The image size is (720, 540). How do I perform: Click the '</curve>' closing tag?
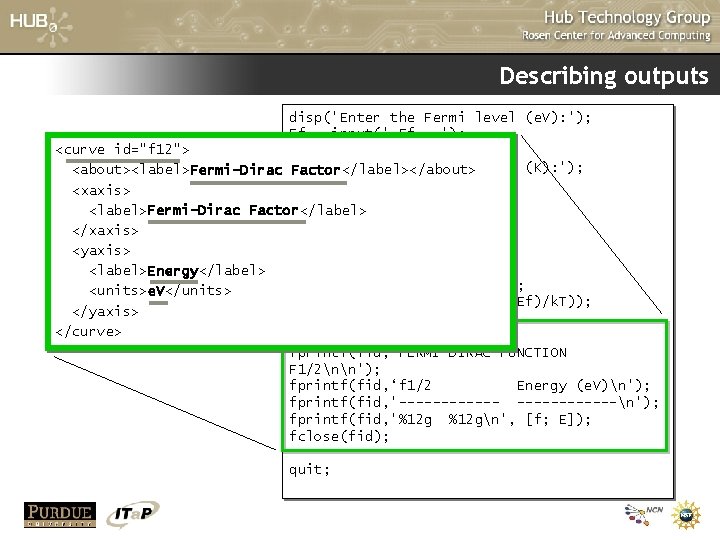[88, 332]
